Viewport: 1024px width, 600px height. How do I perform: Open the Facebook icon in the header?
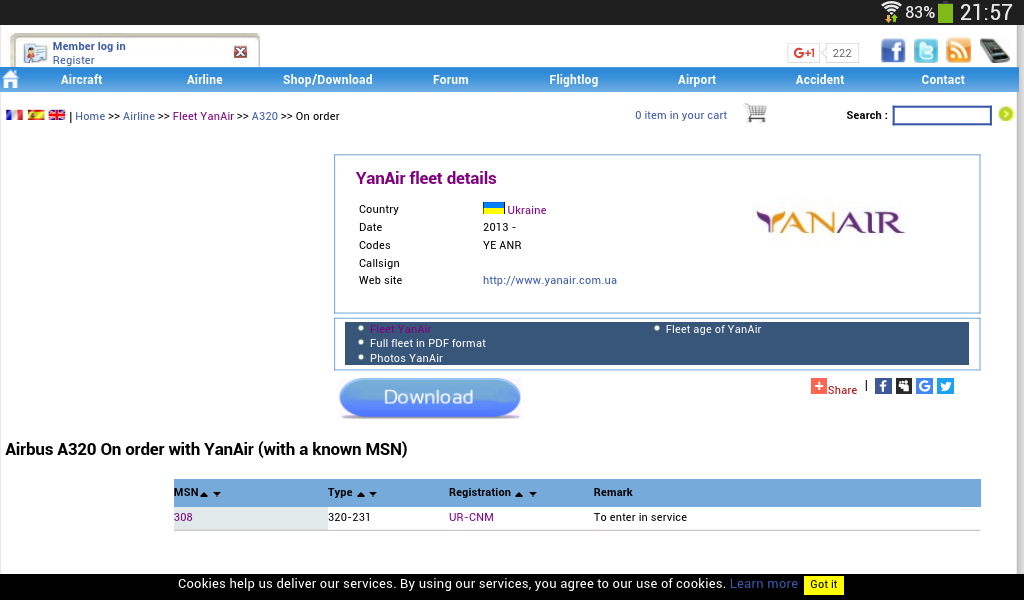tap(892, 51)
